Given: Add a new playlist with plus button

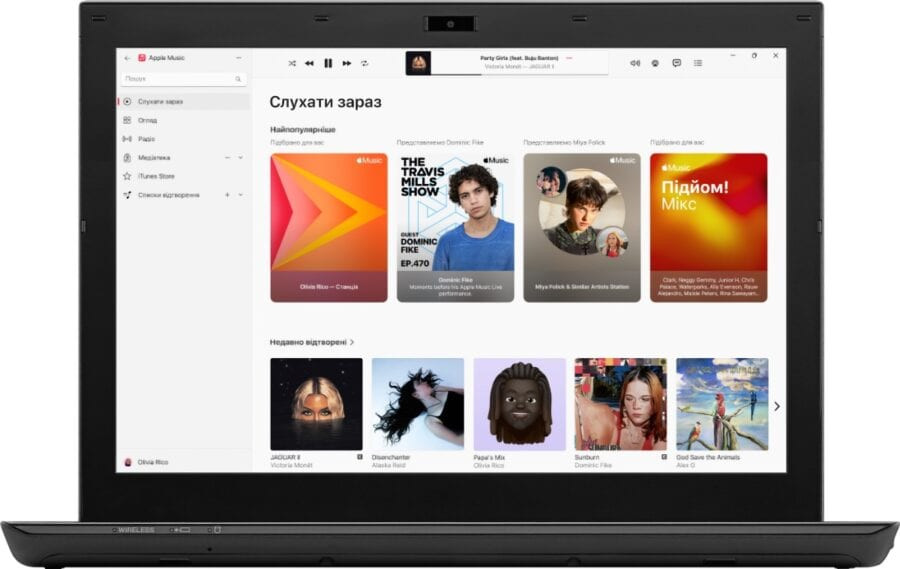Looking at the screenshot, I should [227, 195].
